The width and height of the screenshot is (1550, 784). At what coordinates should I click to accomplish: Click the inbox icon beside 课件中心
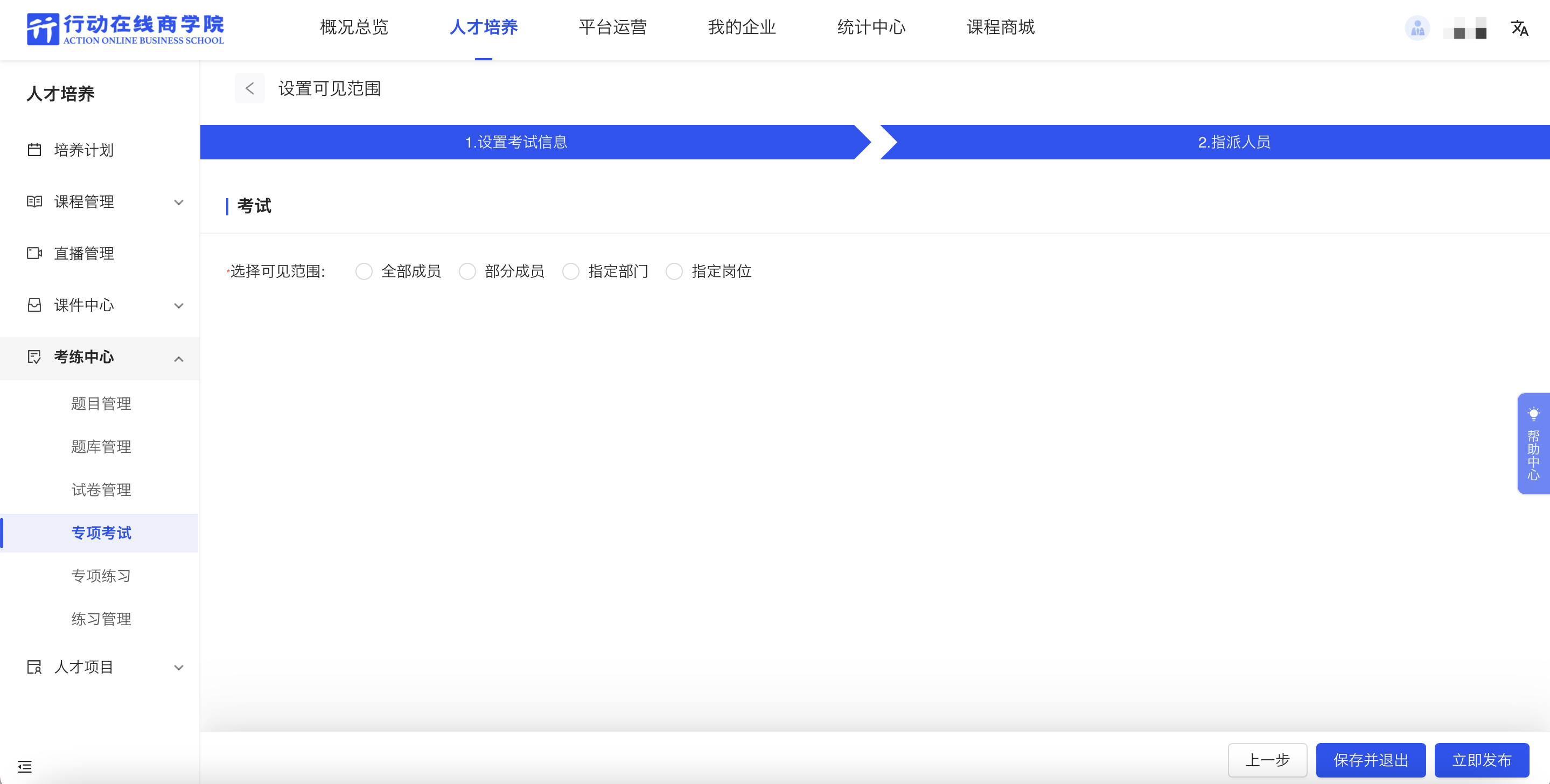point(34,305)
